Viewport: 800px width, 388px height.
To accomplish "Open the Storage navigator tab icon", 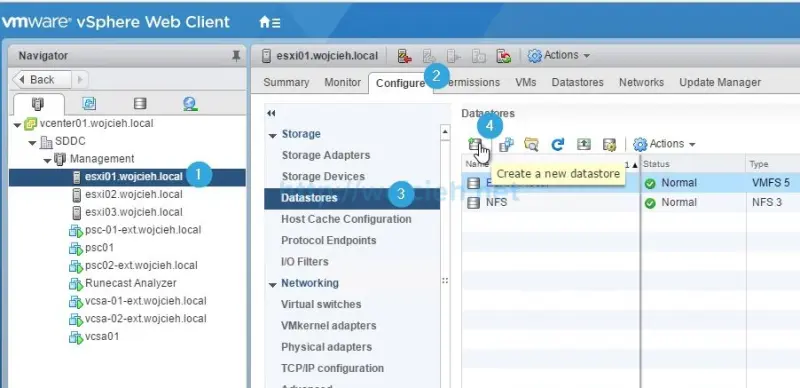I will pos(140,104).
